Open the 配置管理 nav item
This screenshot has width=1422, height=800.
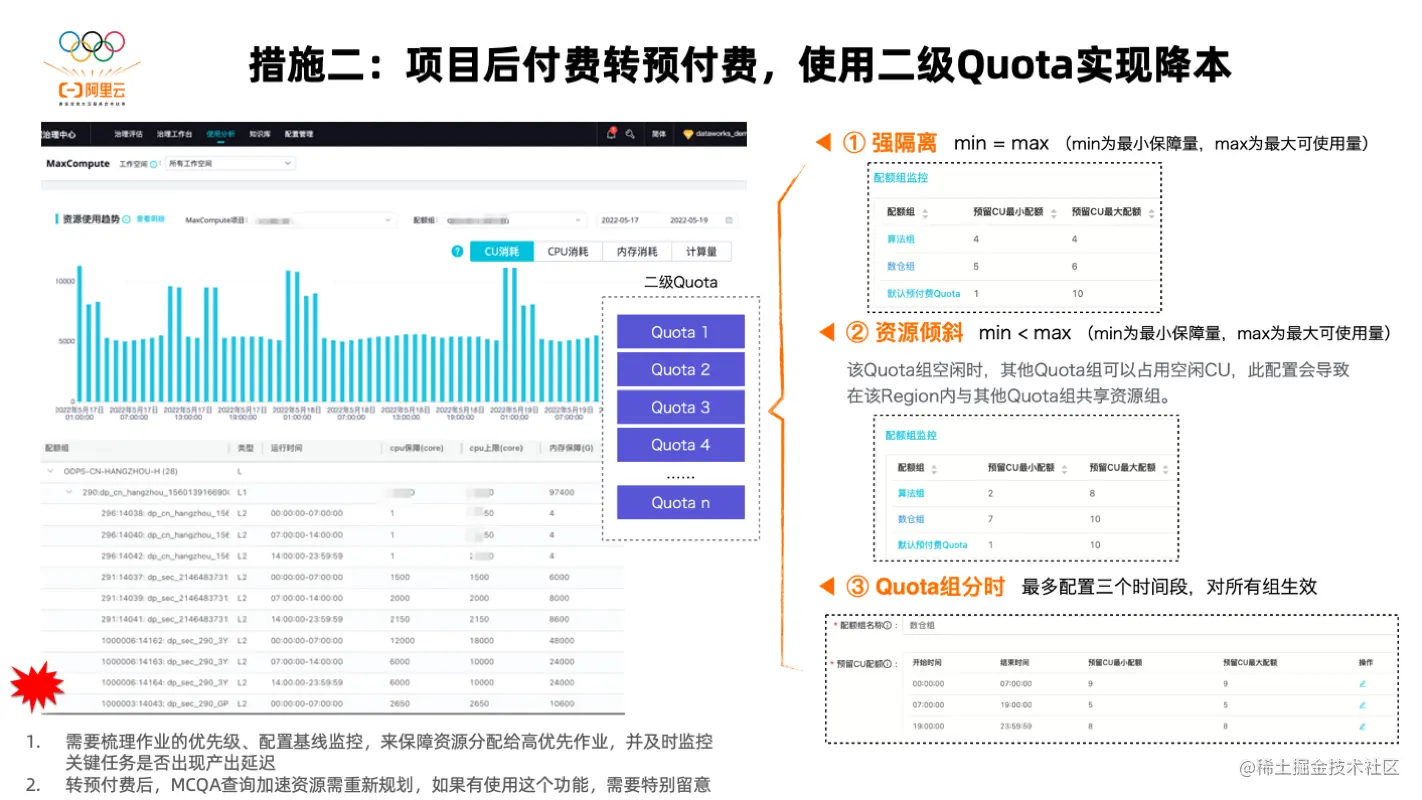pyautogui.click(x=299, y=133)
